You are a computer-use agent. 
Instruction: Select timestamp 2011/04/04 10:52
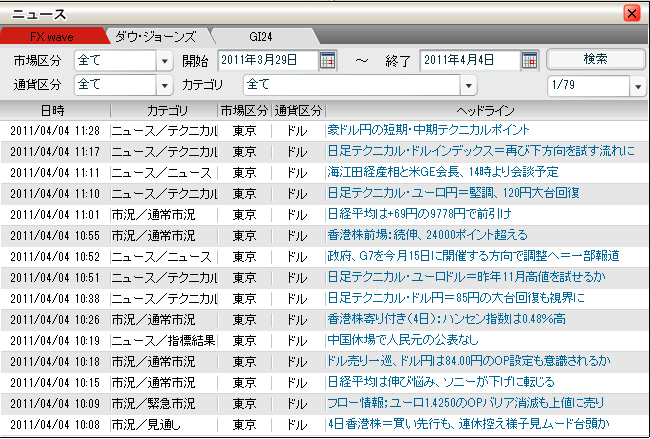pyautogui.click(x=55, y=257)
